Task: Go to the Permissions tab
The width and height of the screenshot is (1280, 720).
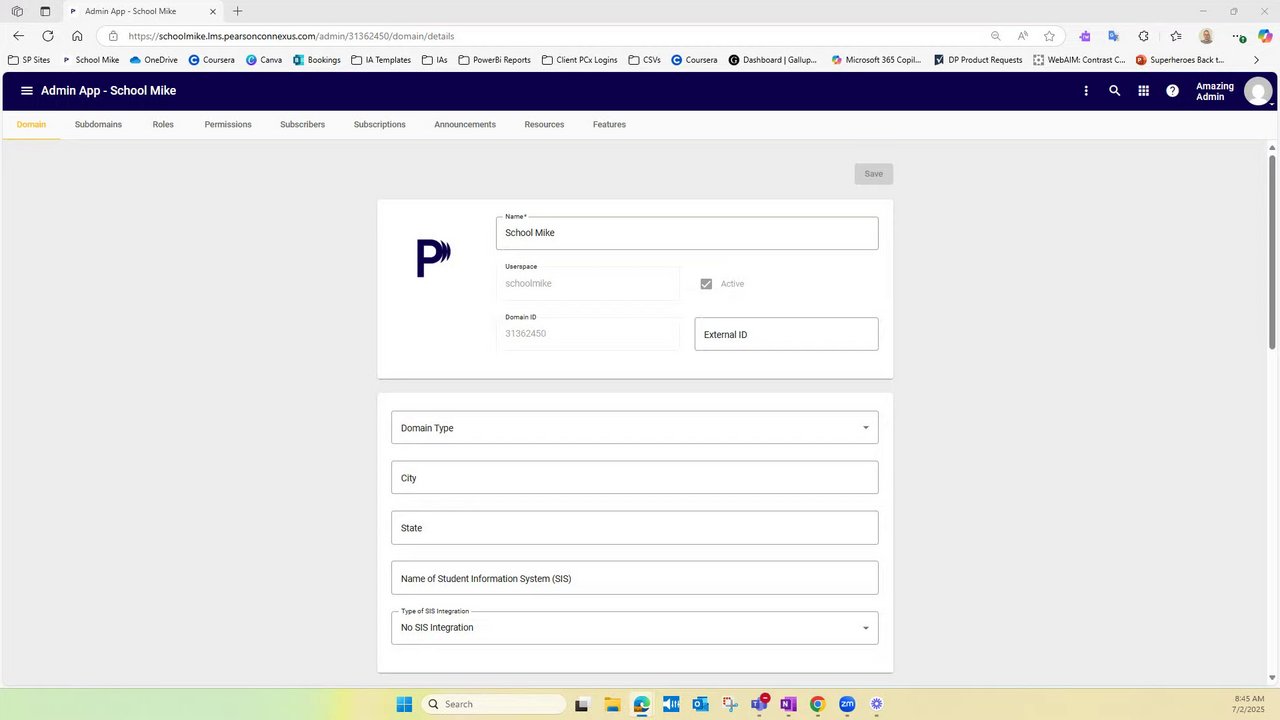Action: (228, 125)
